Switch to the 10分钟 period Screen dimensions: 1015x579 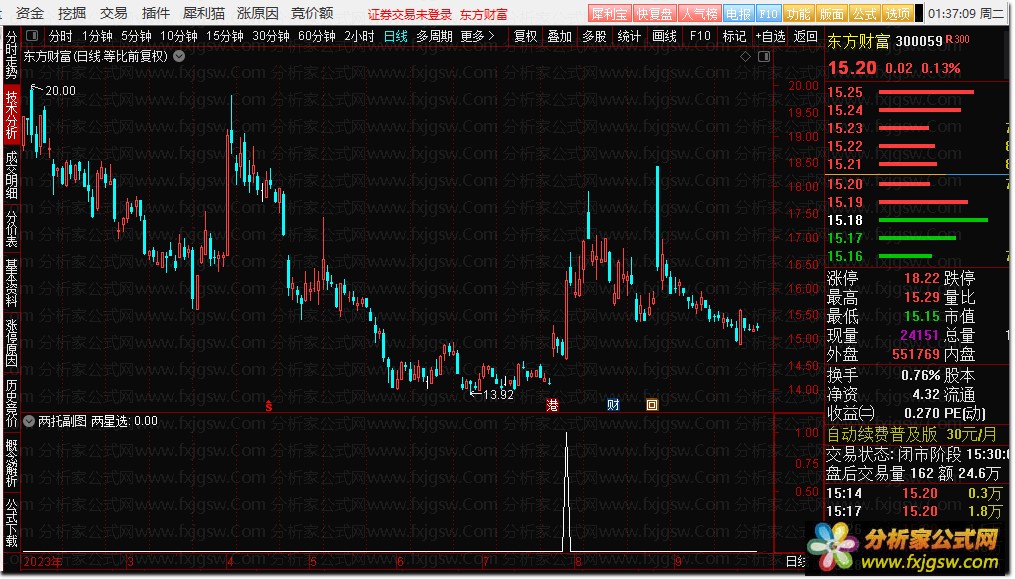tap(178, 36)
